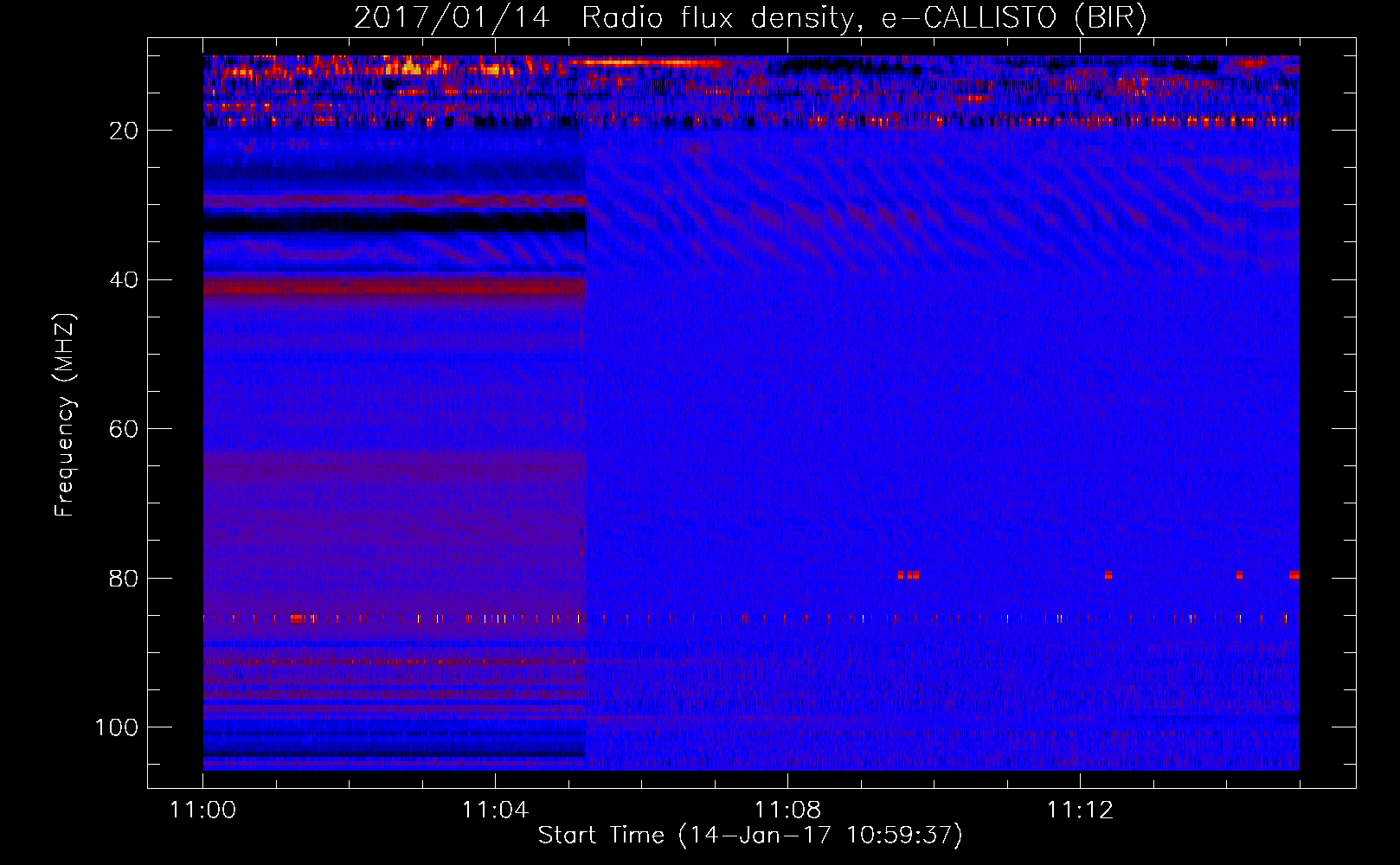This screenshot has width=1400, height=865.
Task: Click the 100 frequency tick label
Action: click(117, 727)
